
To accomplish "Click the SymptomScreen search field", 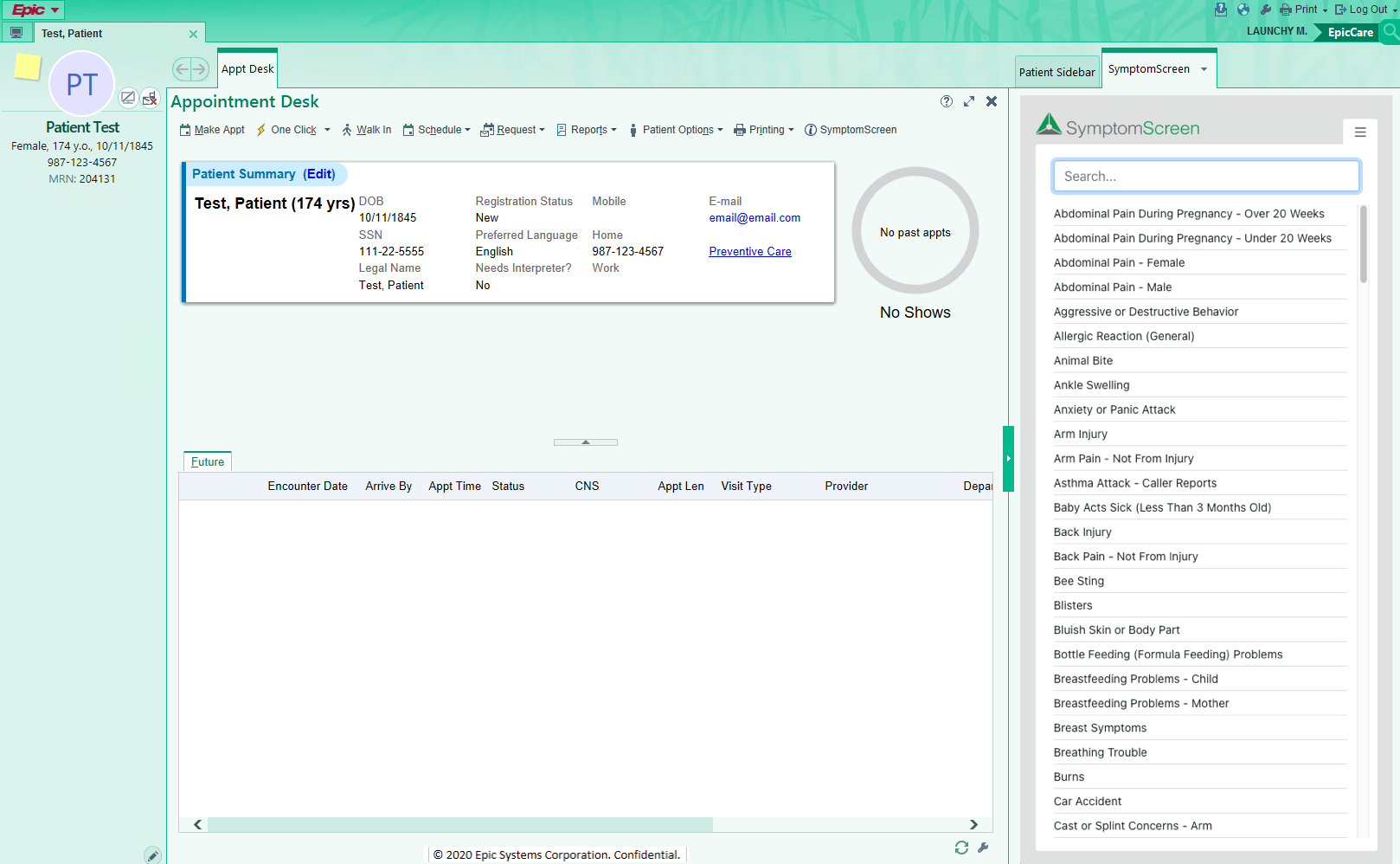I will [x=1205, y=177].
